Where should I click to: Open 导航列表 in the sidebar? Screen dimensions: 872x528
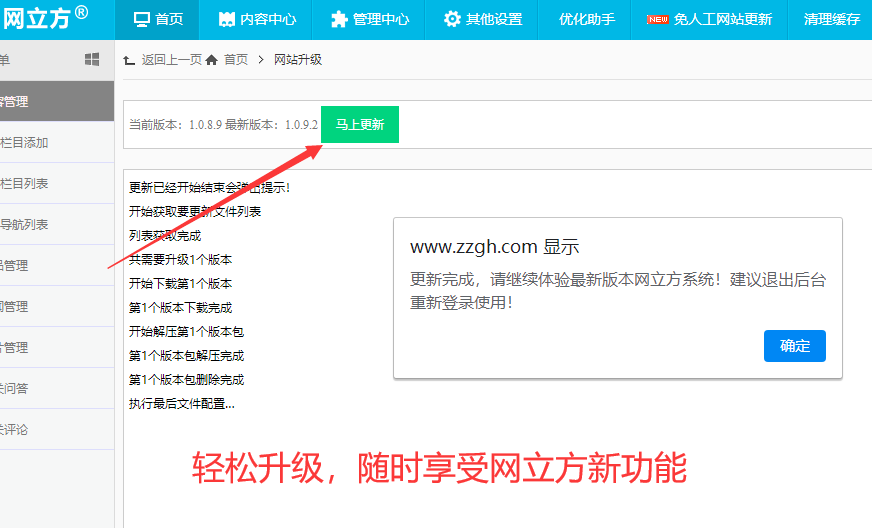pos(57,225)
